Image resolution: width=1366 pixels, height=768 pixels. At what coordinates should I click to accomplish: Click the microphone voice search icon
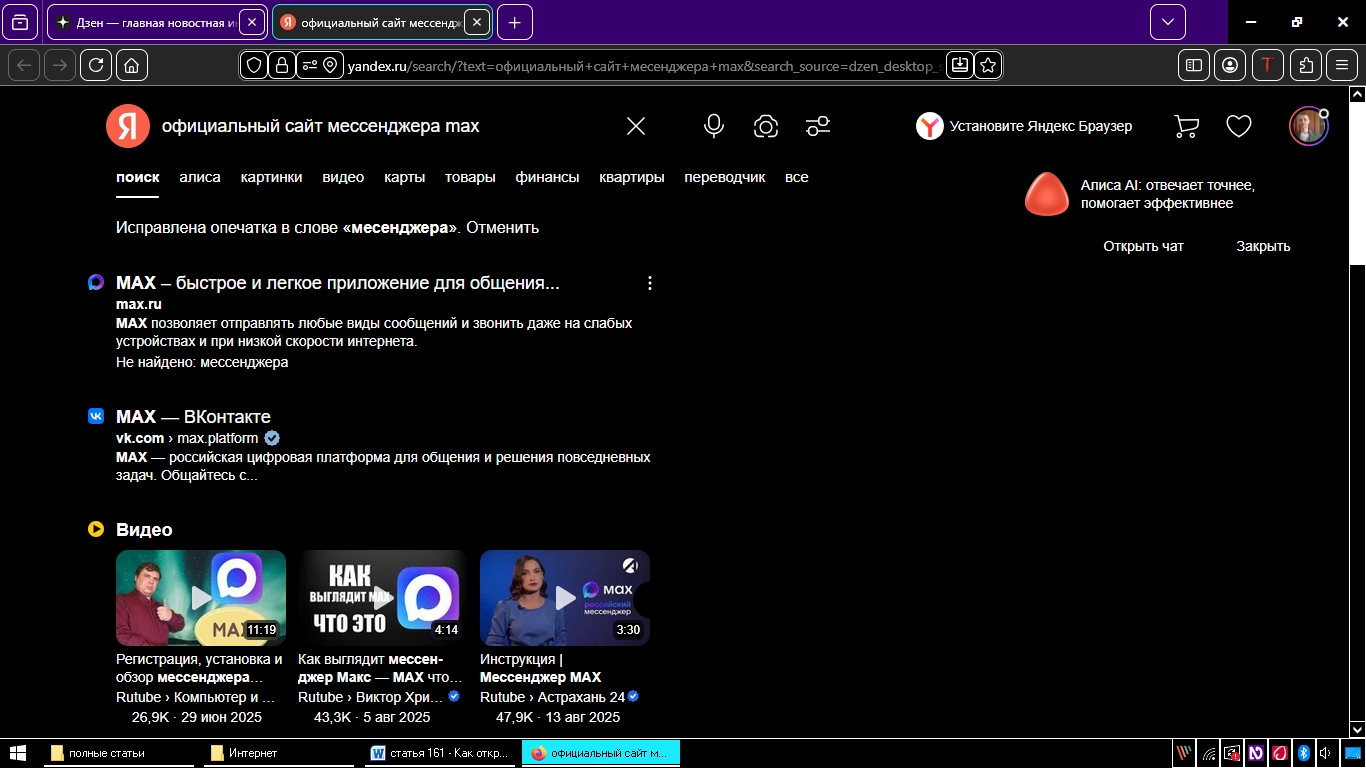pyautogui.click(x=713, y=126)
